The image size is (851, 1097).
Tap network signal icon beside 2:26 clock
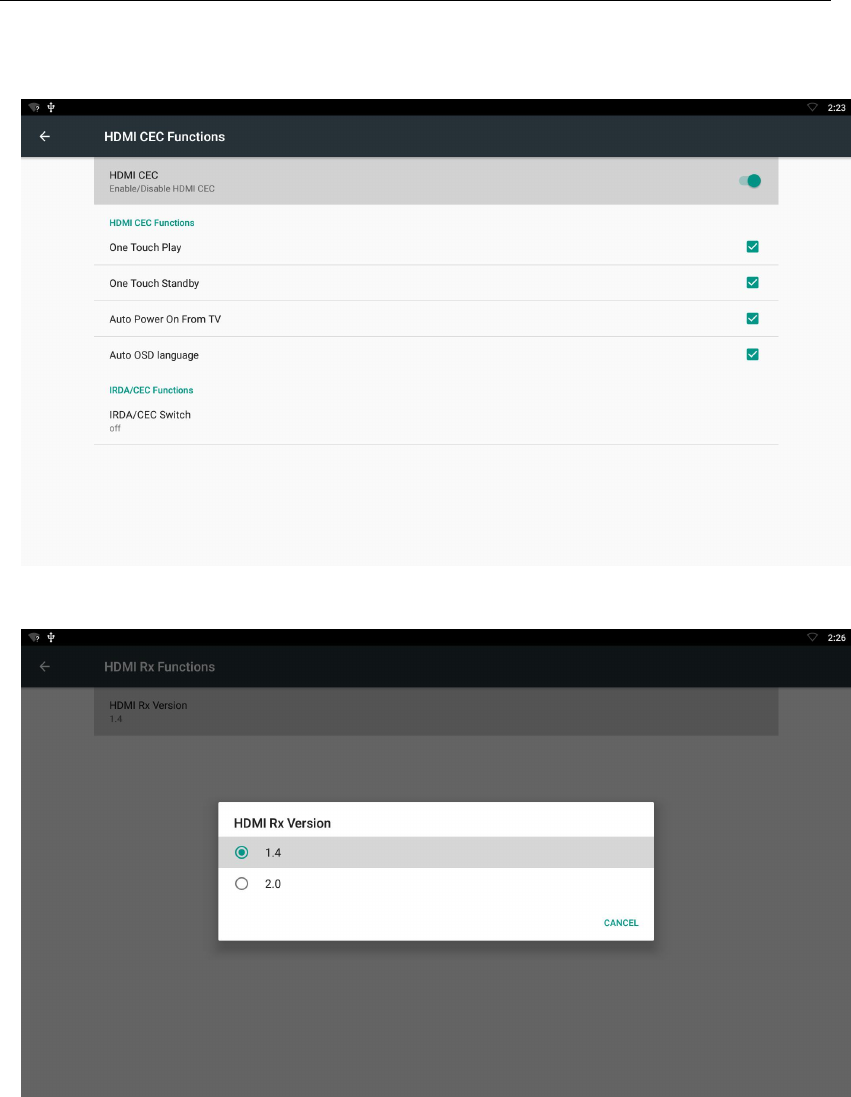(813, 638)
